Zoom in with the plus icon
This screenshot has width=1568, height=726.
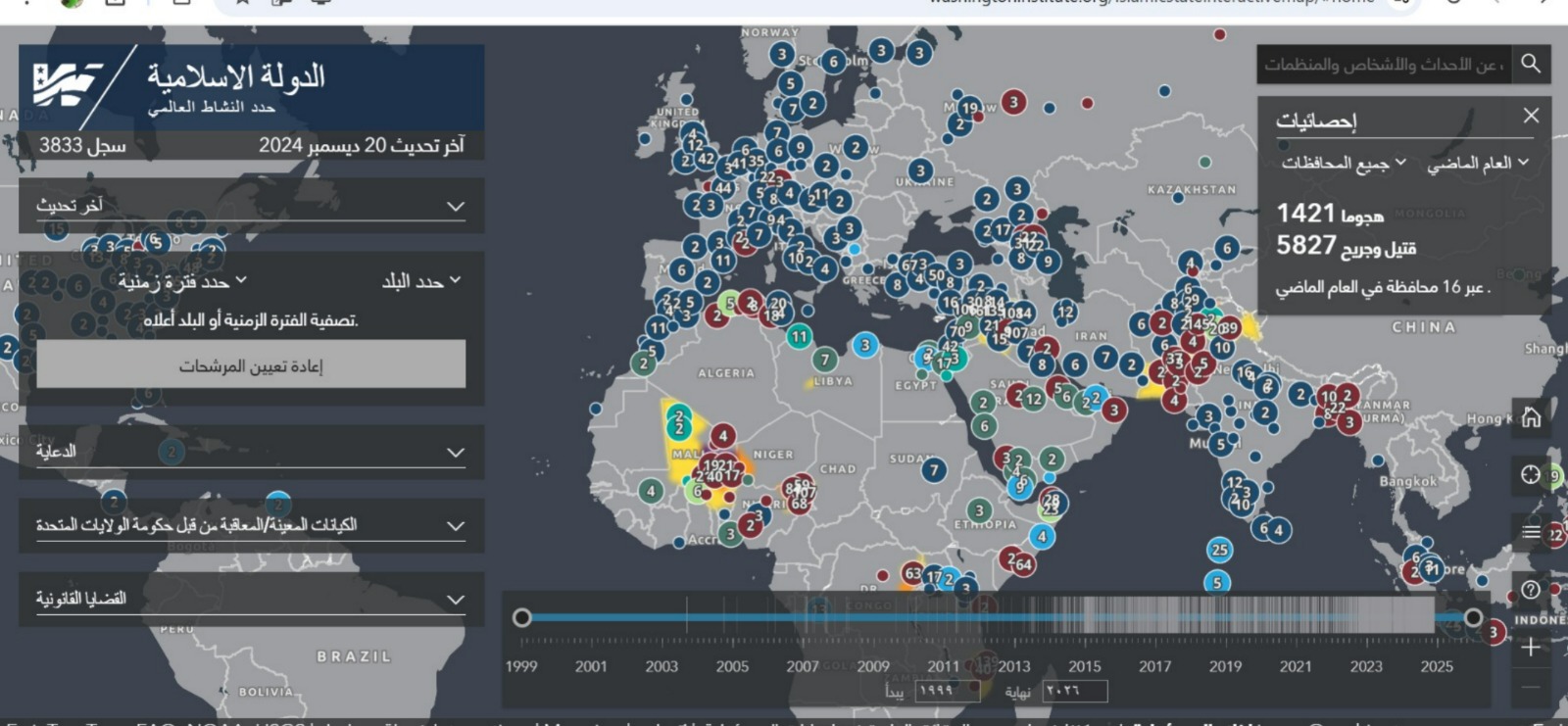click(x=1531, y=647)
